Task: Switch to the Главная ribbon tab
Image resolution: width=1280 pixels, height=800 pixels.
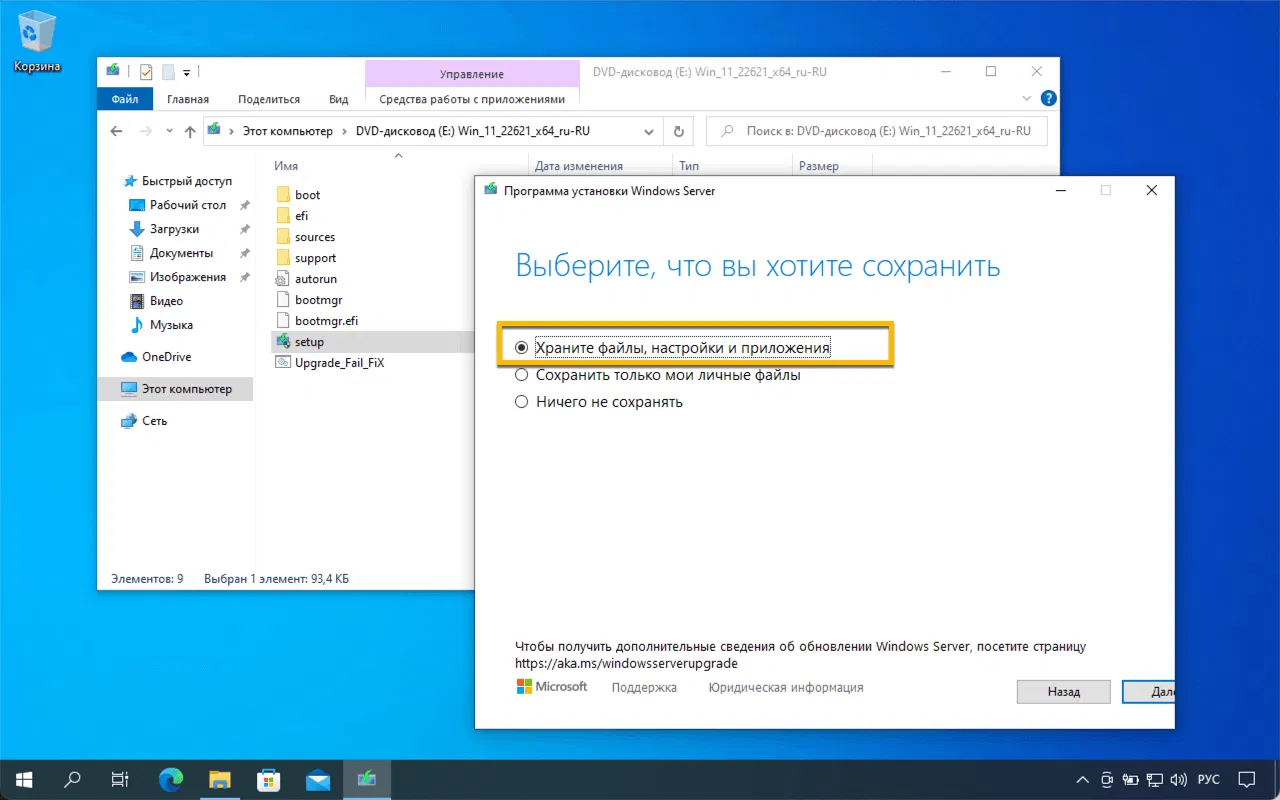Action: 188,99
